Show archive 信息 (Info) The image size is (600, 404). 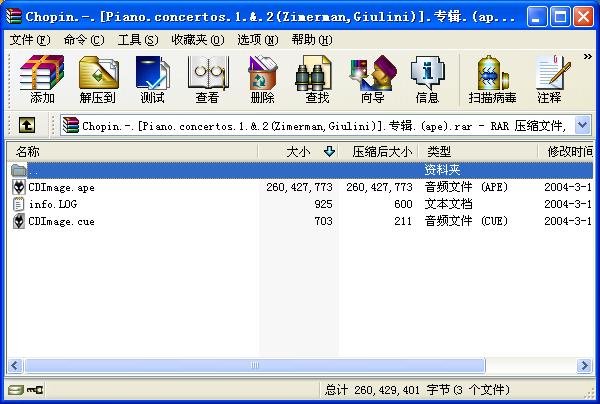427,79
